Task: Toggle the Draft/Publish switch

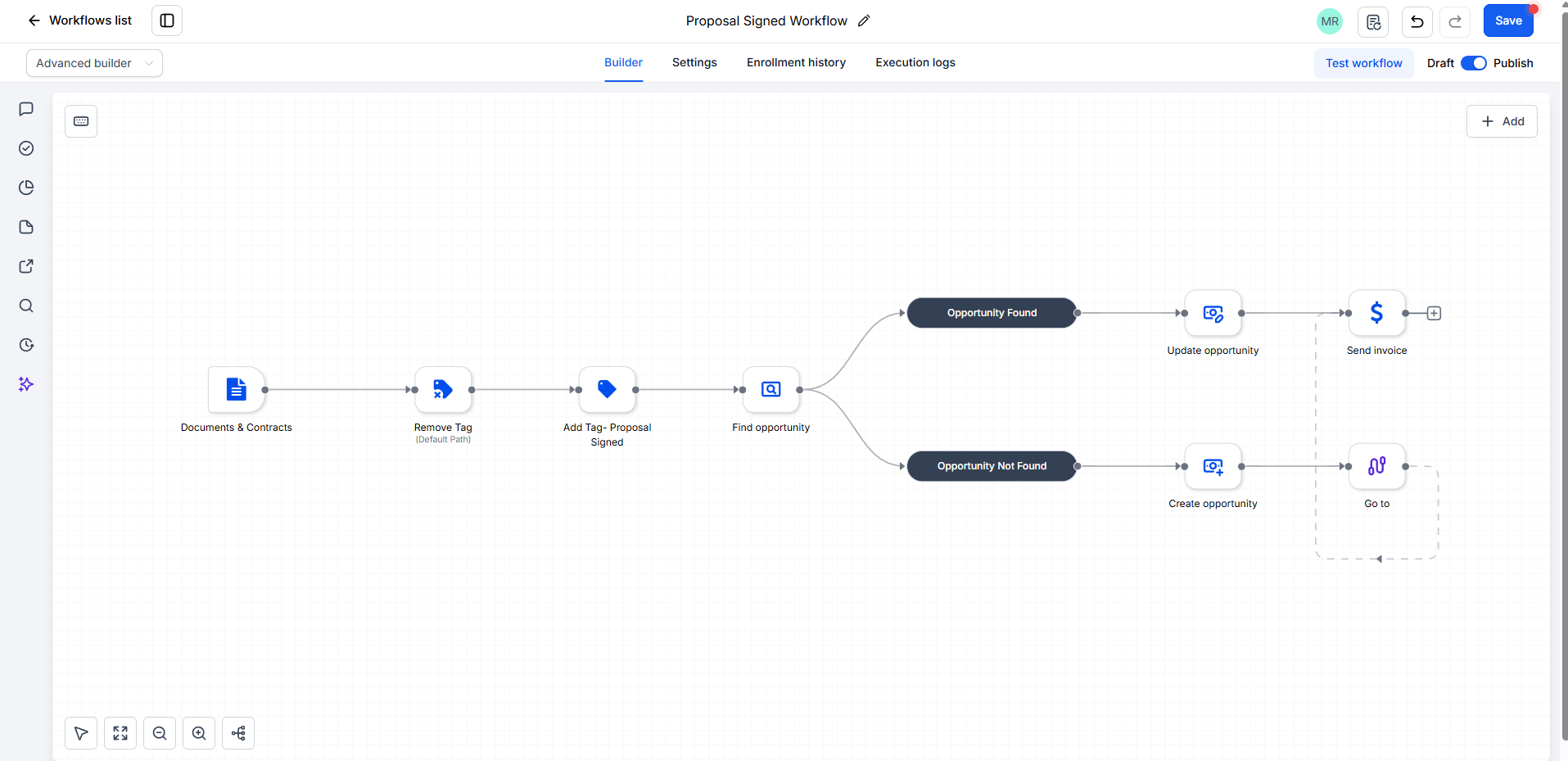Action: tap(1474, 63)
